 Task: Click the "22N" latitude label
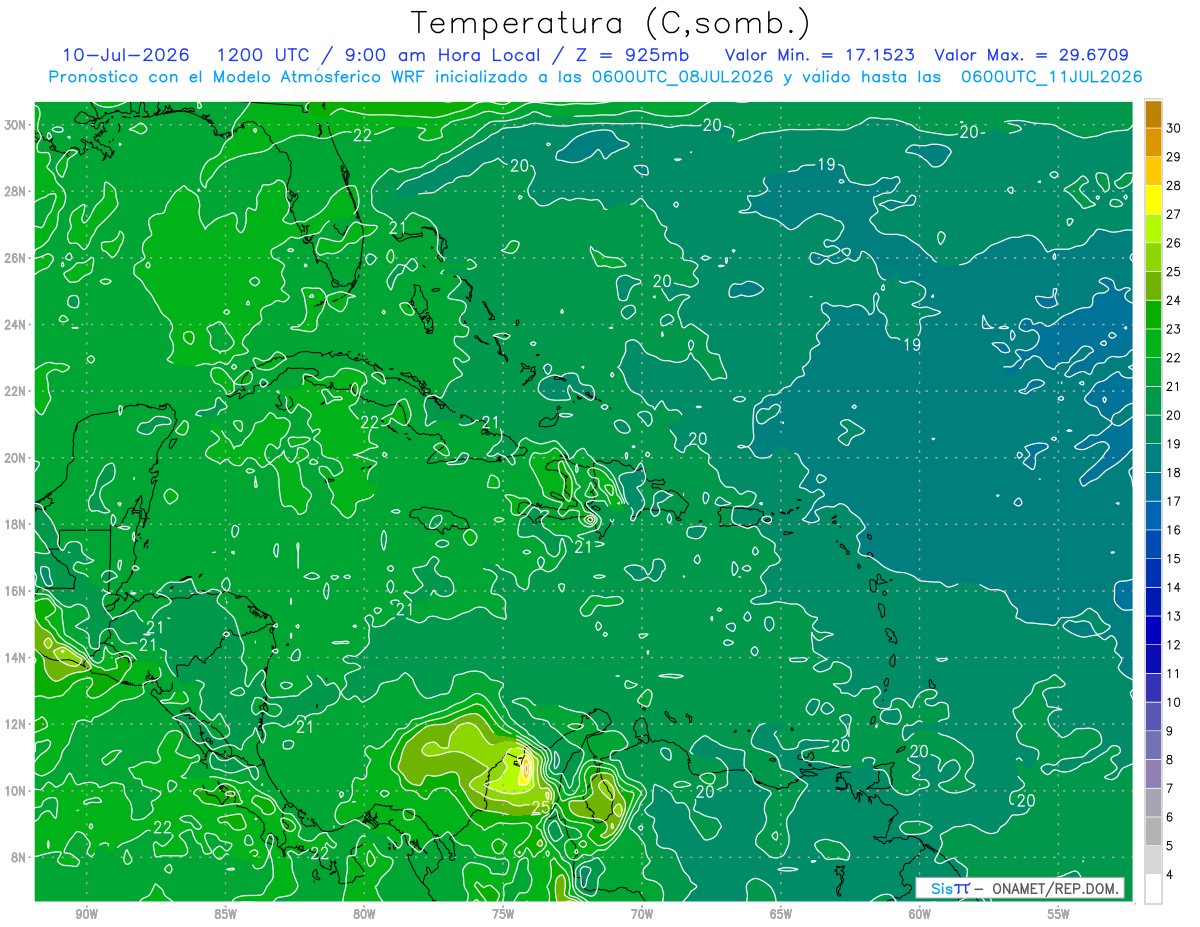(x=15, y=391)
